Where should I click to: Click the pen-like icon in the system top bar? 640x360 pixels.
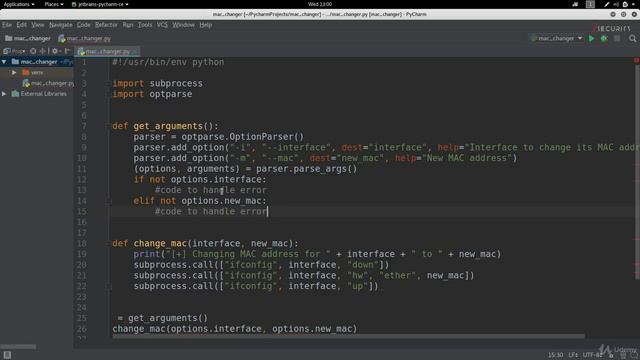(x=607, y=4)
